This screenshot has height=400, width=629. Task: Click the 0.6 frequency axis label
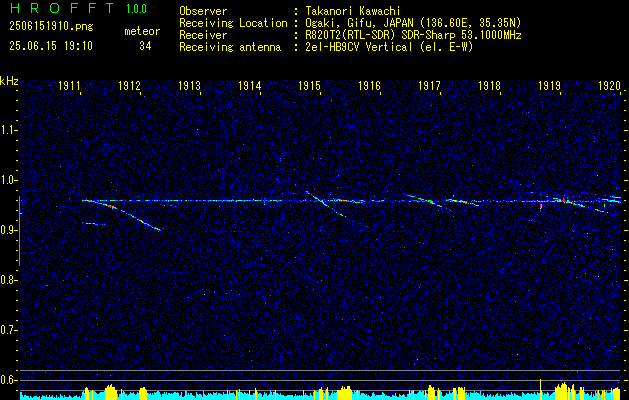coord(9,380)
